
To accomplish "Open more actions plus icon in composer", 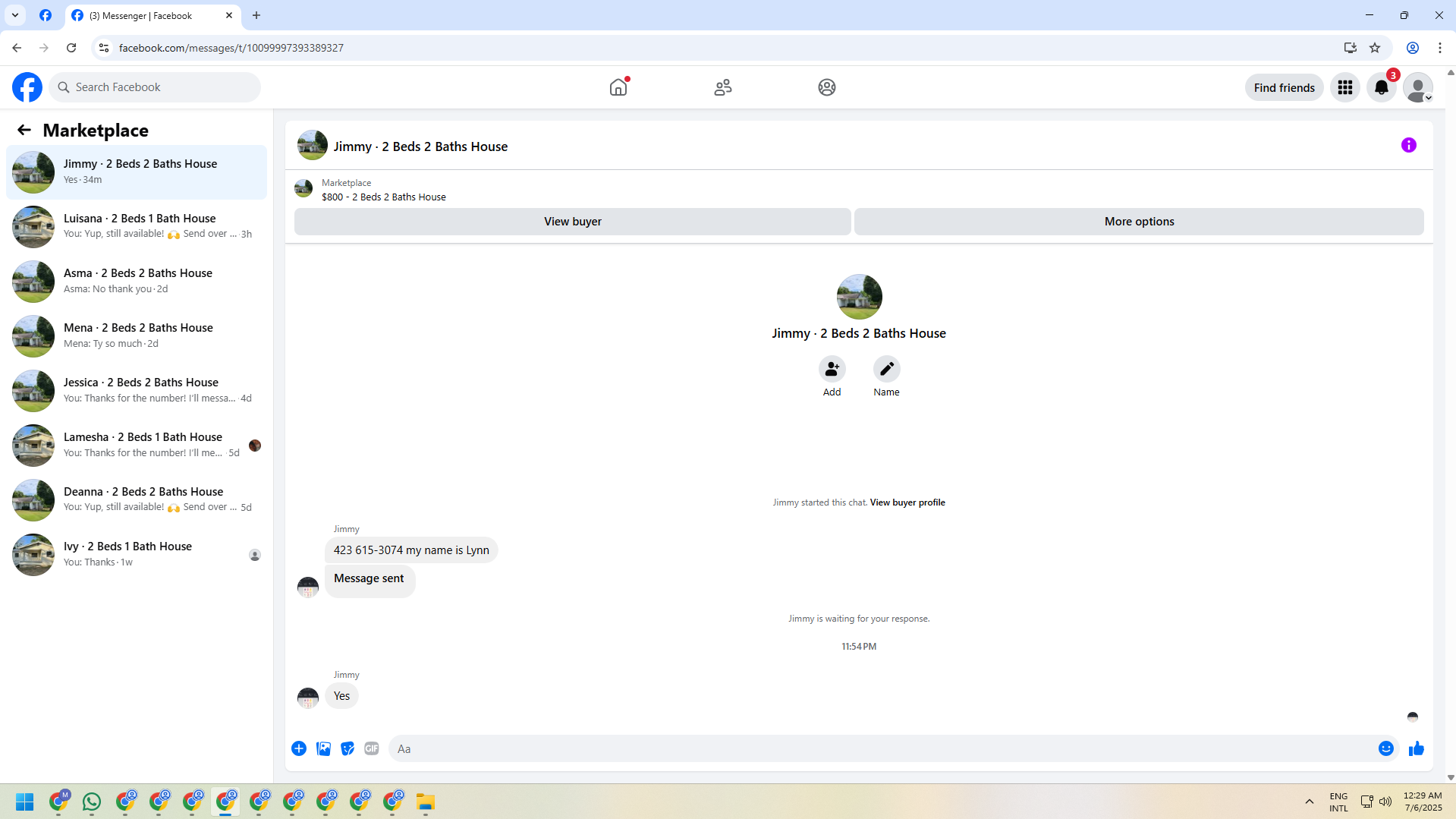I will (299, 748).
